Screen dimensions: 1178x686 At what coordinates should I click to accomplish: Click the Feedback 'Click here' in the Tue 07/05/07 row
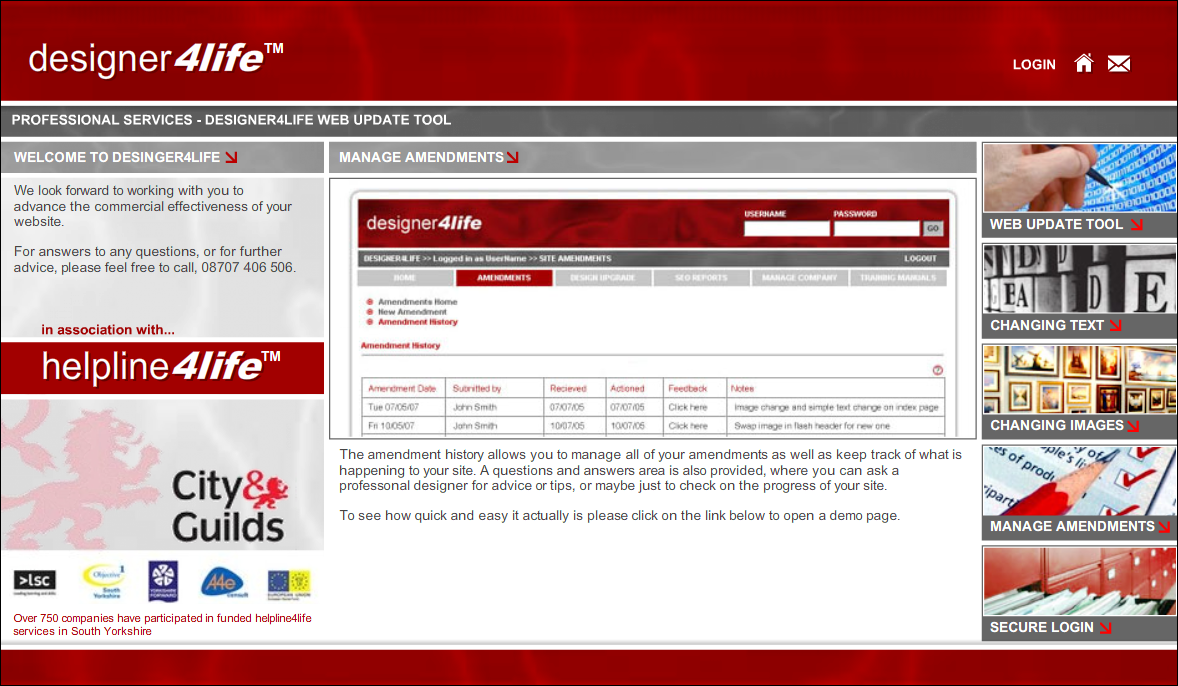[687, 407]
